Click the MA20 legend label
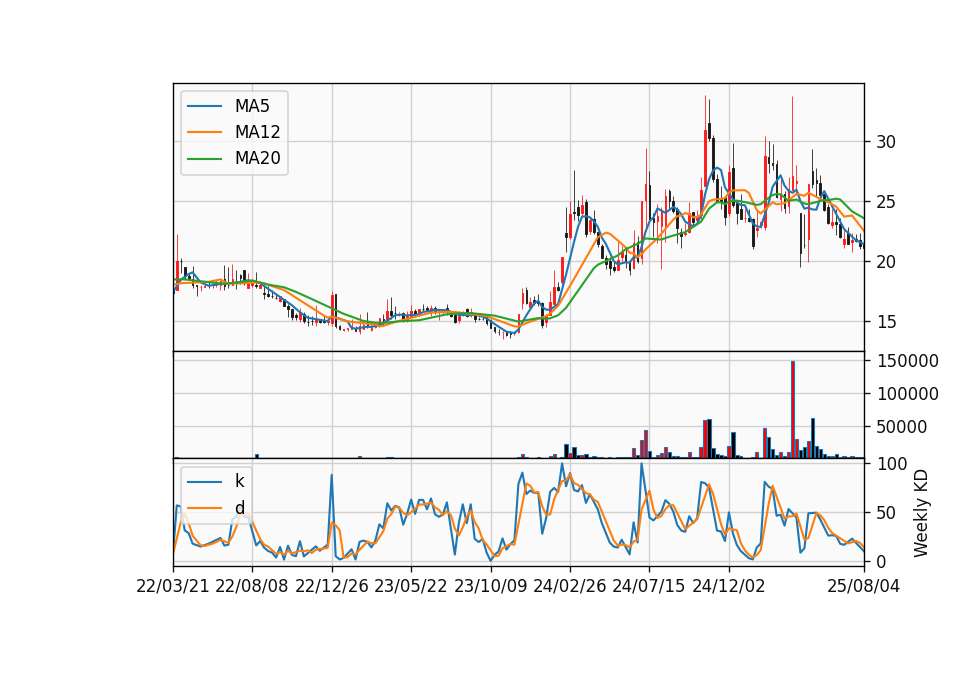960x690 pixels. click(257, 158)
